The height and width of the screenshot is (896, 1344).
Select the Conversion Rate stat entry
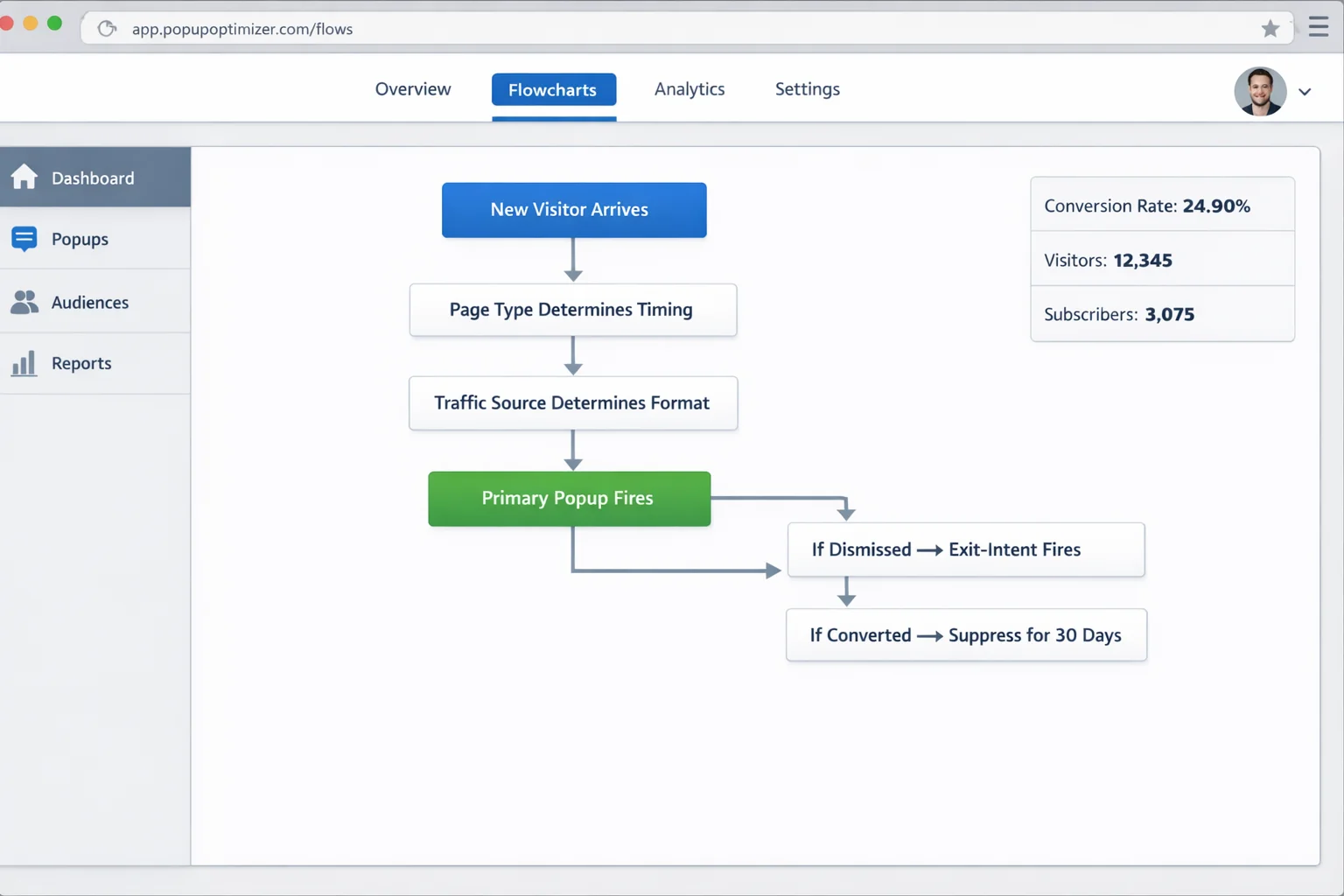click(1147, 205)
